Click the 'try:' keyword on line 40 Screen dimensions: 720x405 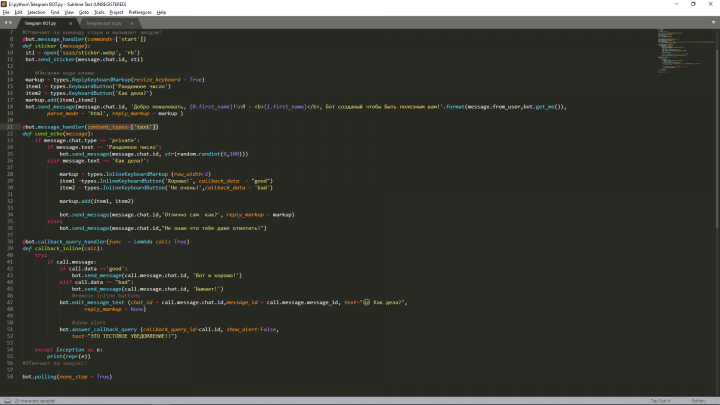click(40, 255)
